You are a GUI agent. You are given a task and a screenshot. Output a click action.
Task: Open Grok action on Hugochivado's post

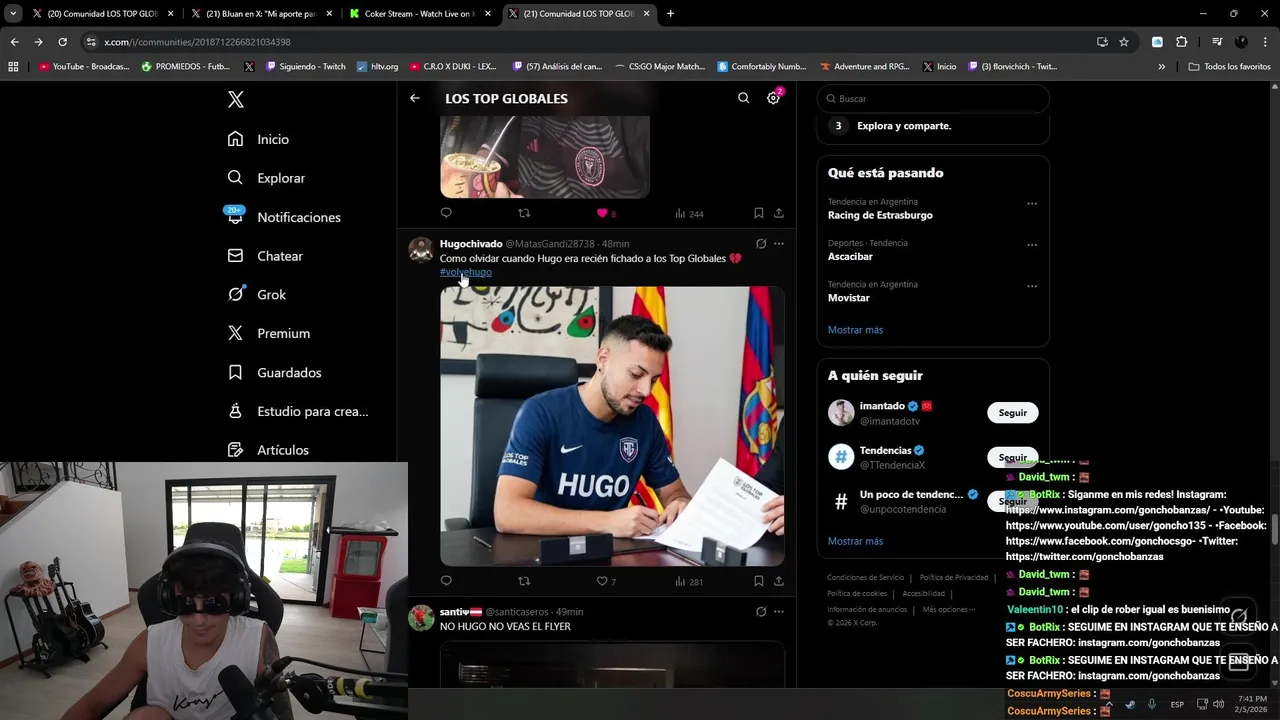(x=761, y=244)
